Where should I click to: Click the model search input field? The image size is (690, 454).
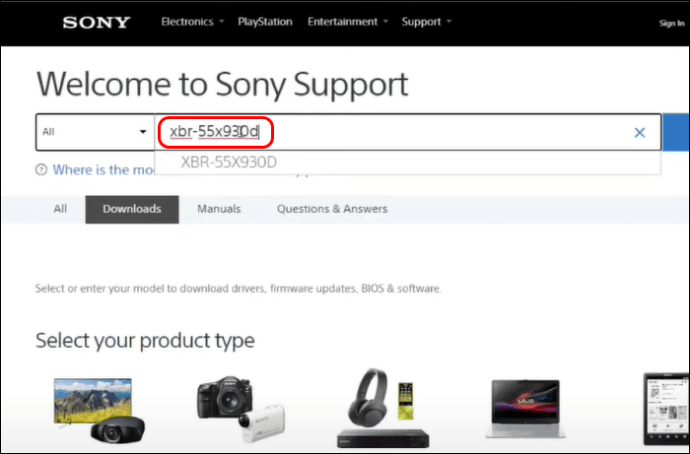click(x=407, y=132)
